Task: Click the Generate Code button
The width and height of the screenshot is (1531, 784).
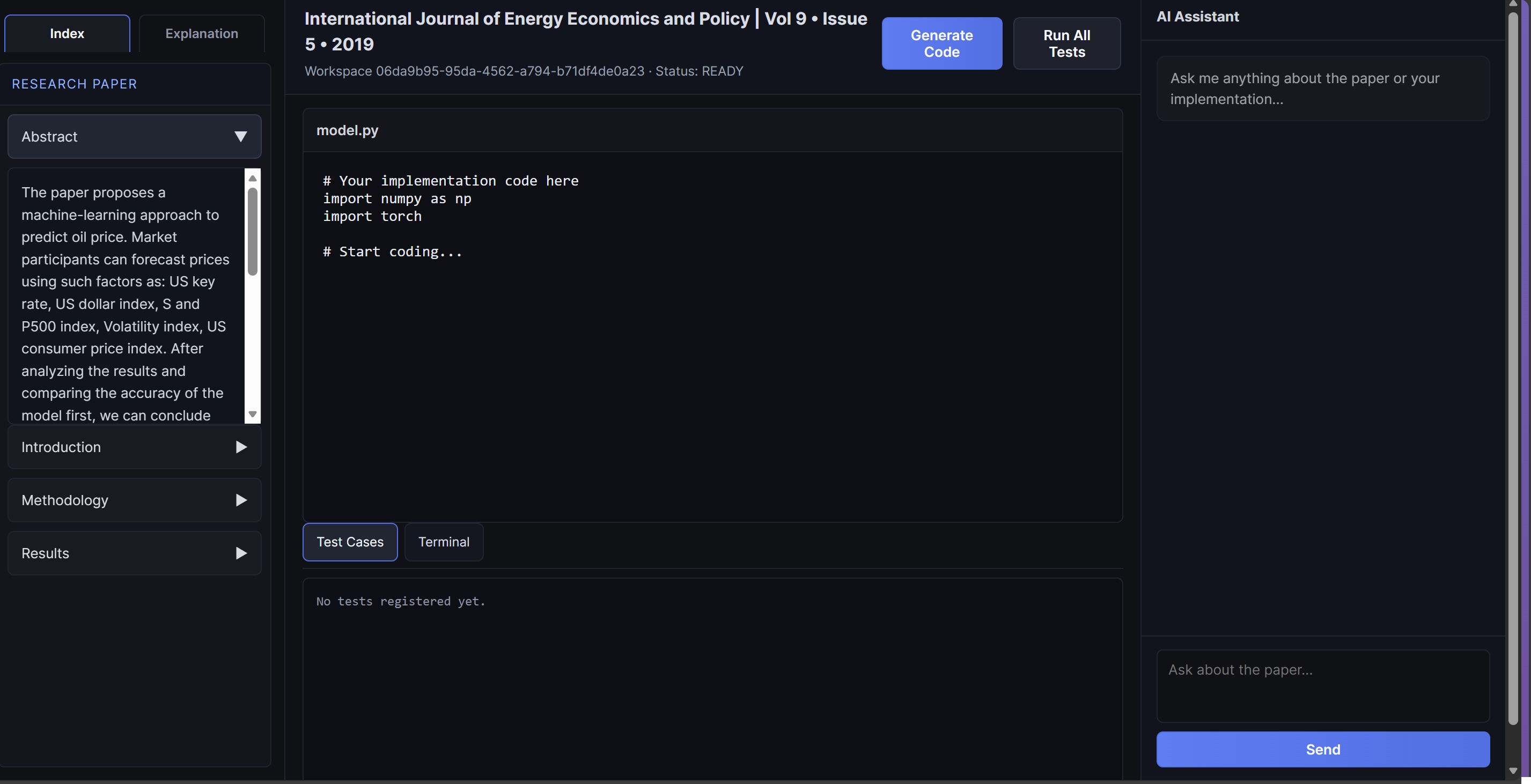Action: [941, 43]
